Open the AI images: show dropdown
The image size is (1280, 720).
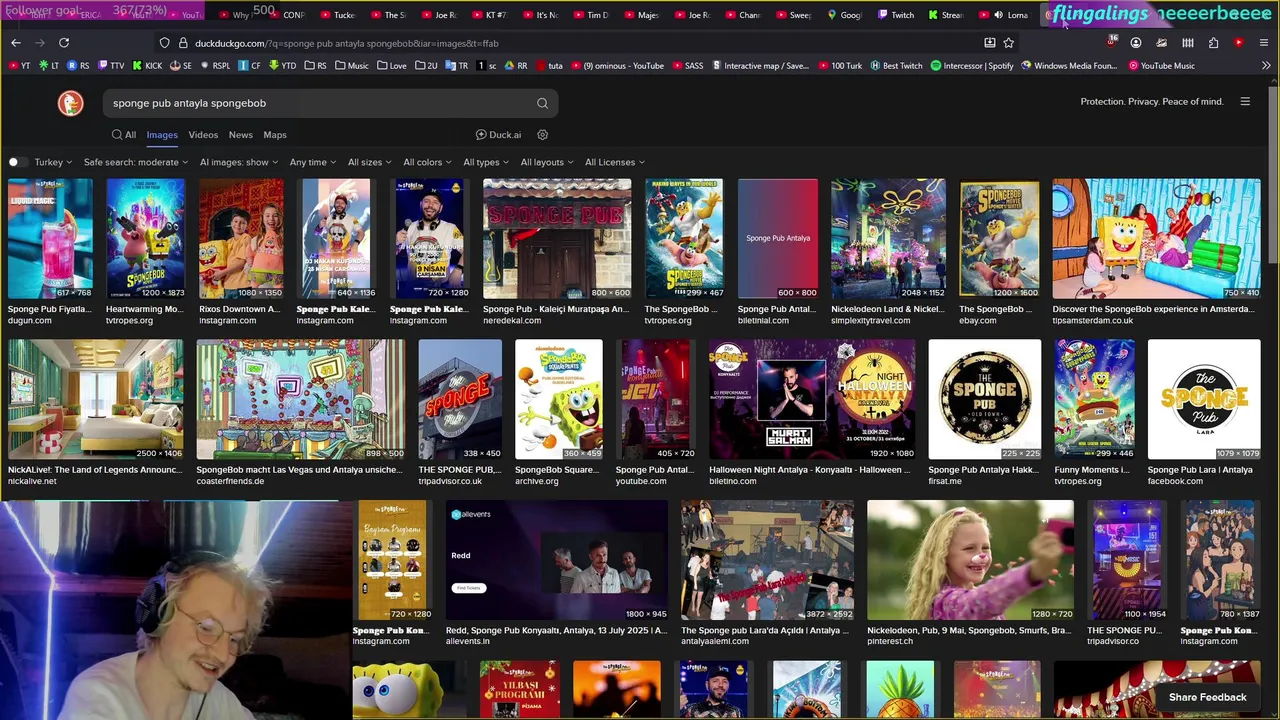(239, 162)
